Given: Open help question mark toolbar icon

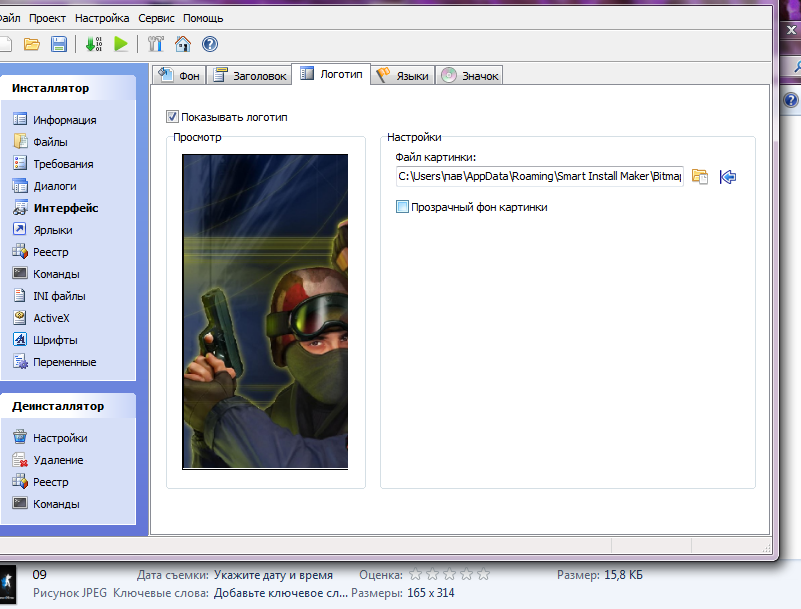Looking at the screenshot, I should click(210, 44).
